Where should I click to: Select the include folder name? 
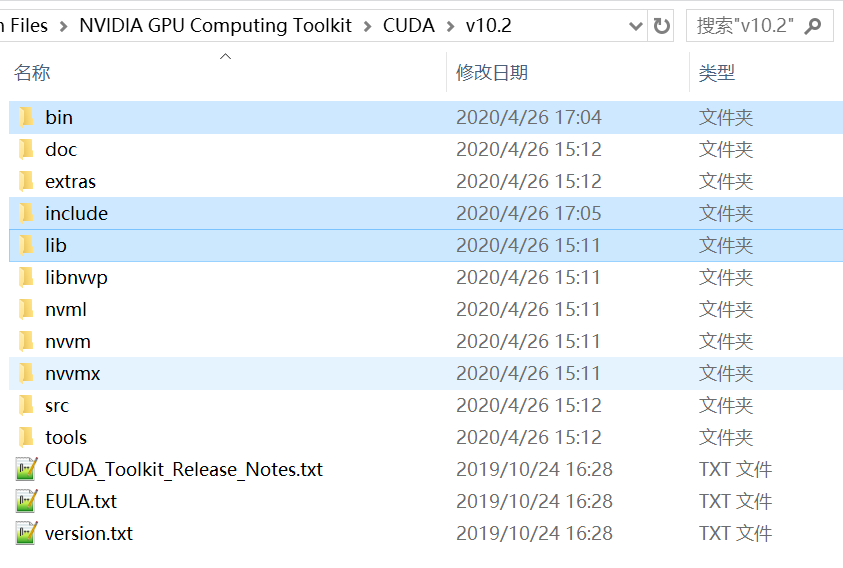pos(76,214)
